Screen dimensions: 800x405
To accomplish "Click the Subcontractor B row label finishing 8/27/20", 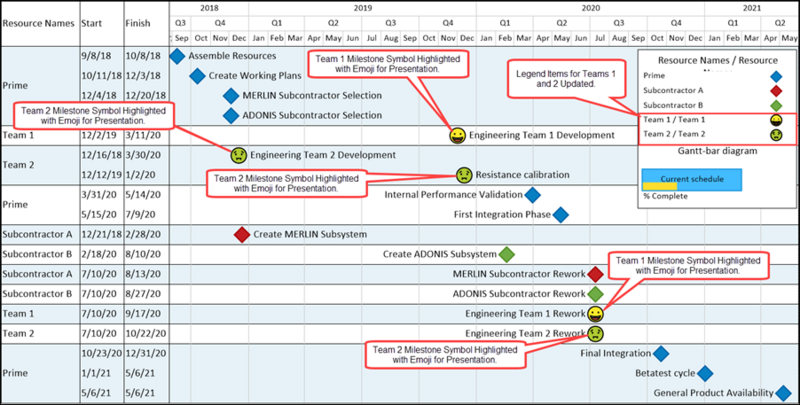I will coord(37,294).
